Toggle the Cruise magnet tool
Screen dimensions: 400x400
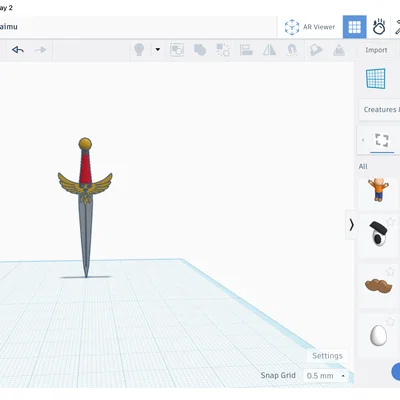[292, 50]
